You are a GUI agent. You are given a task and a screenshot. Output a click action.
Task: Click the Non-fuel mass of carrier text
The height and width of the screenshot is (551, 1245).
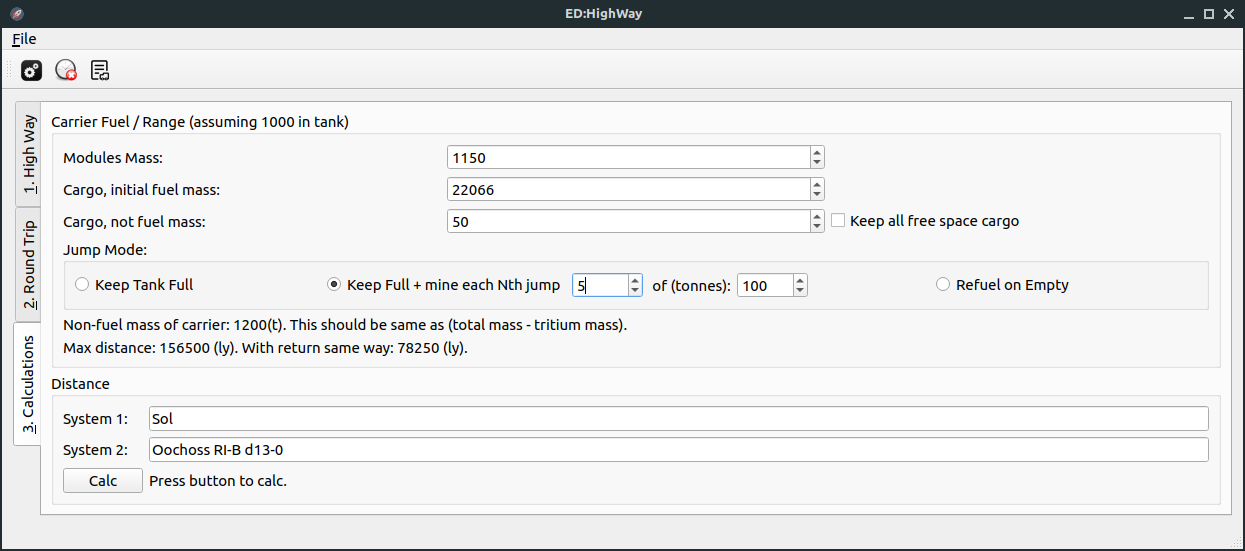point(345,325)
